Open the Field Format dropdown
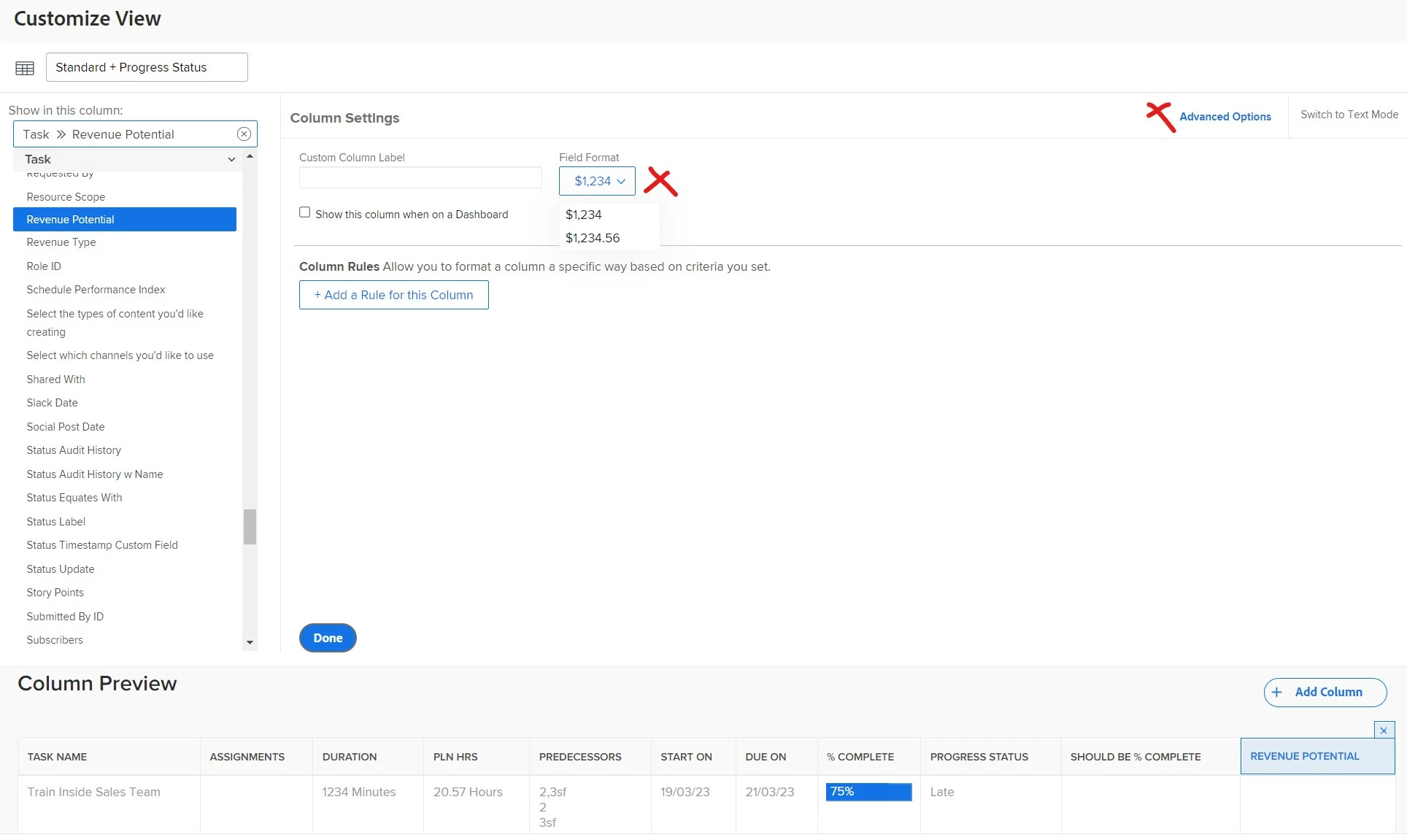The width and height of the screenshot is (1407, 840). (597, 181)
